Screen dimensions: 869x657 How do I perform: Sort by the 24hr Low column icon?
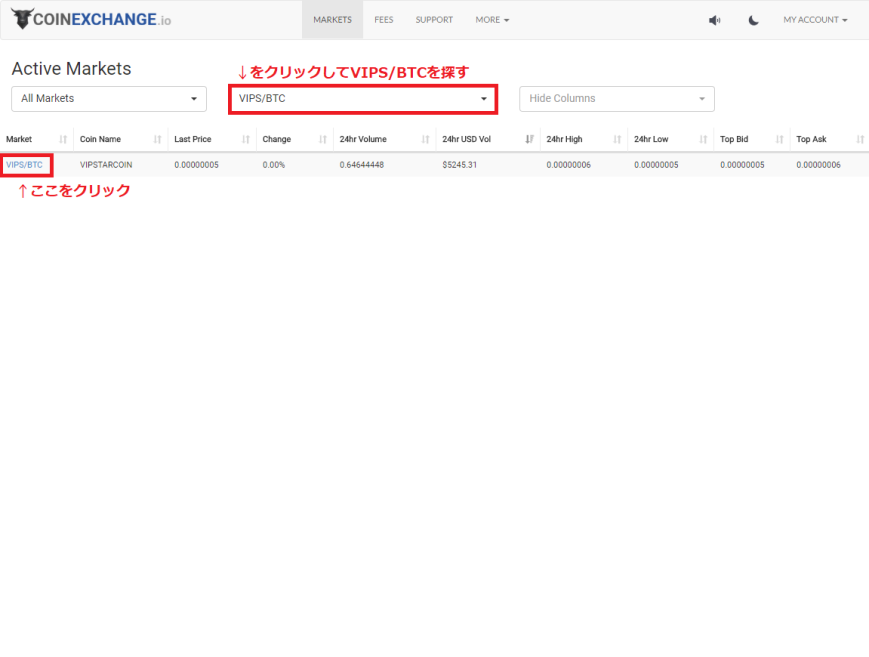click(x=703, y=139)
